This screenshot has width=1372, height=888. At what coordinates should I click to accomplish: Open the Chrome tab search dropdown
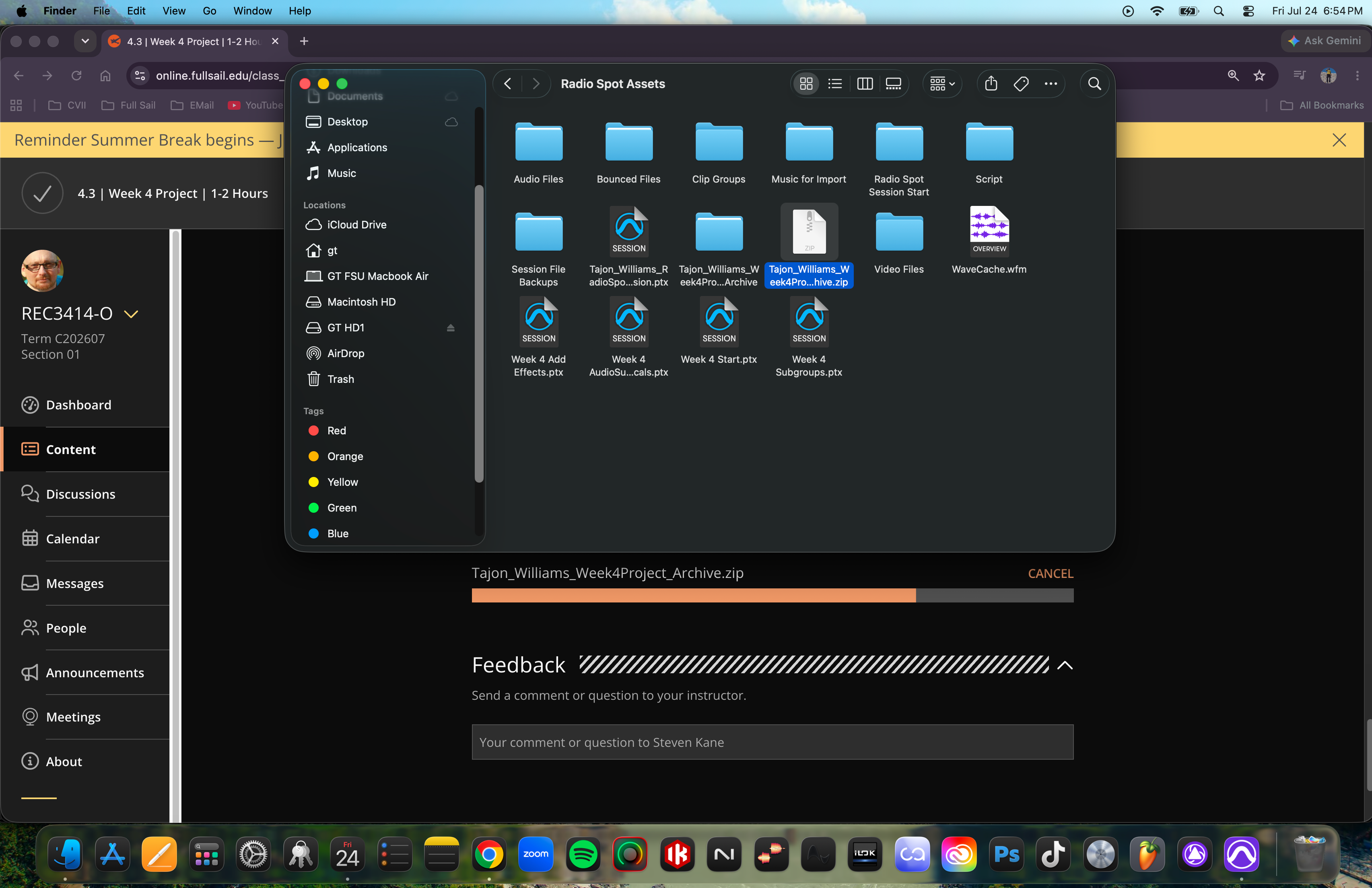pos(85,41)
